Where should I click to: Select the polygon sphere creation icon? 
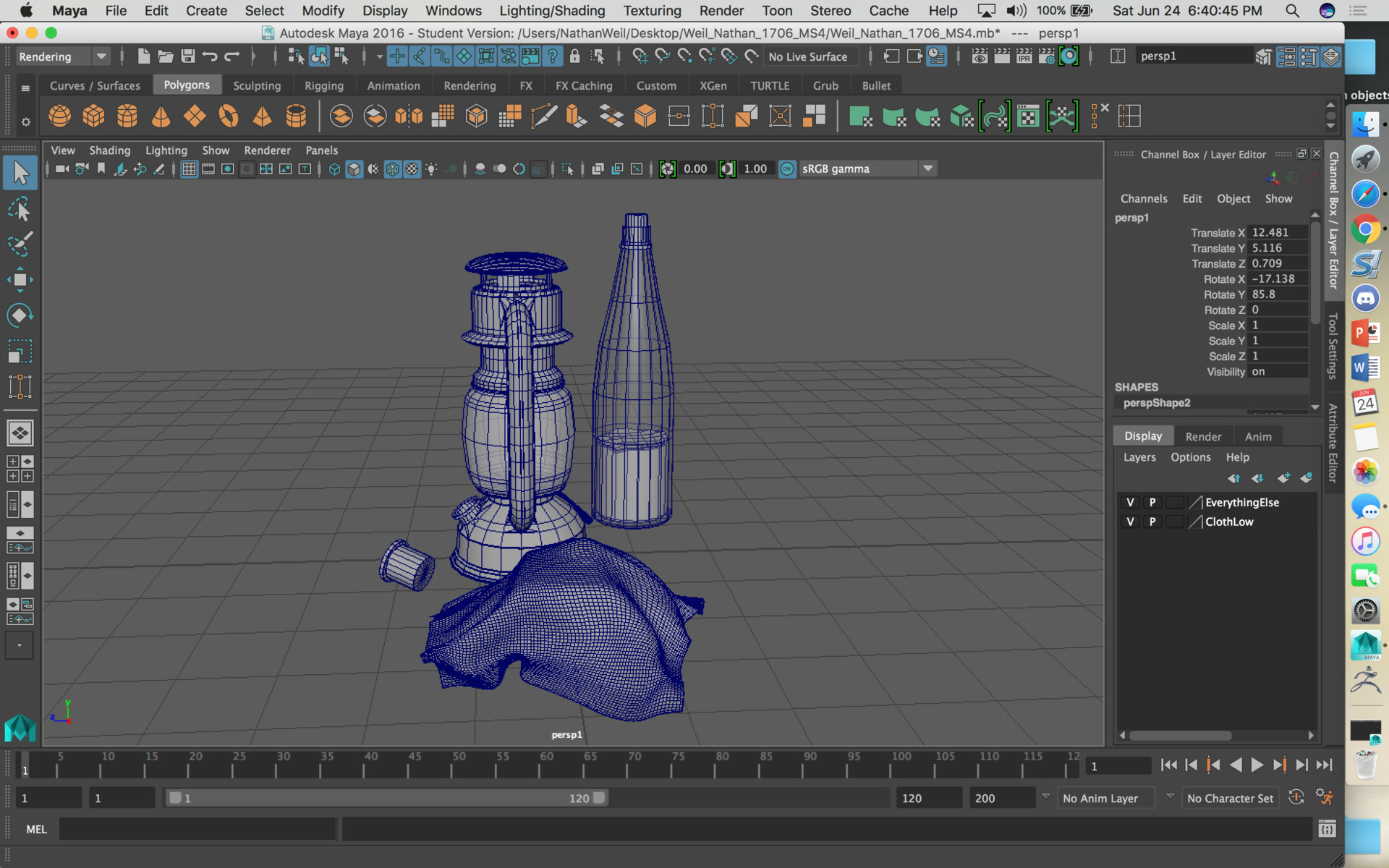coord(59,116)
